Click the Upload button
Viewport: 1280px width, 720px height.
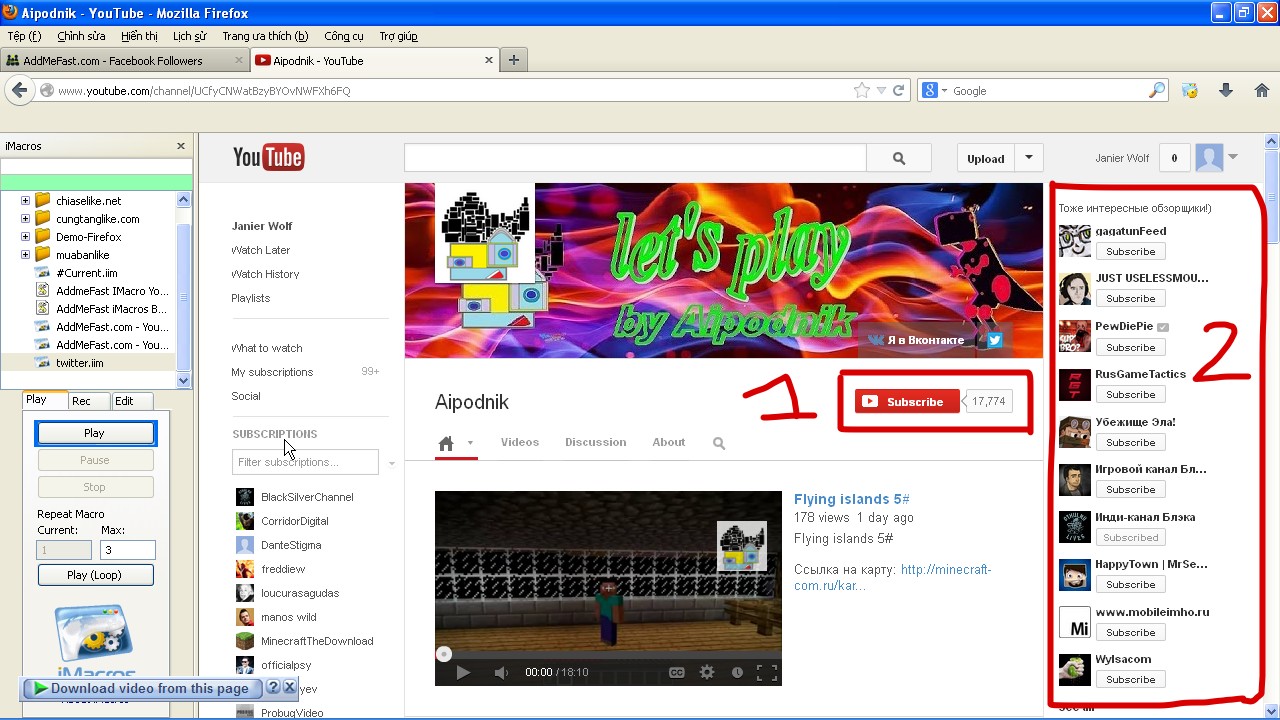pyautogui.click(x=986, y=158)
